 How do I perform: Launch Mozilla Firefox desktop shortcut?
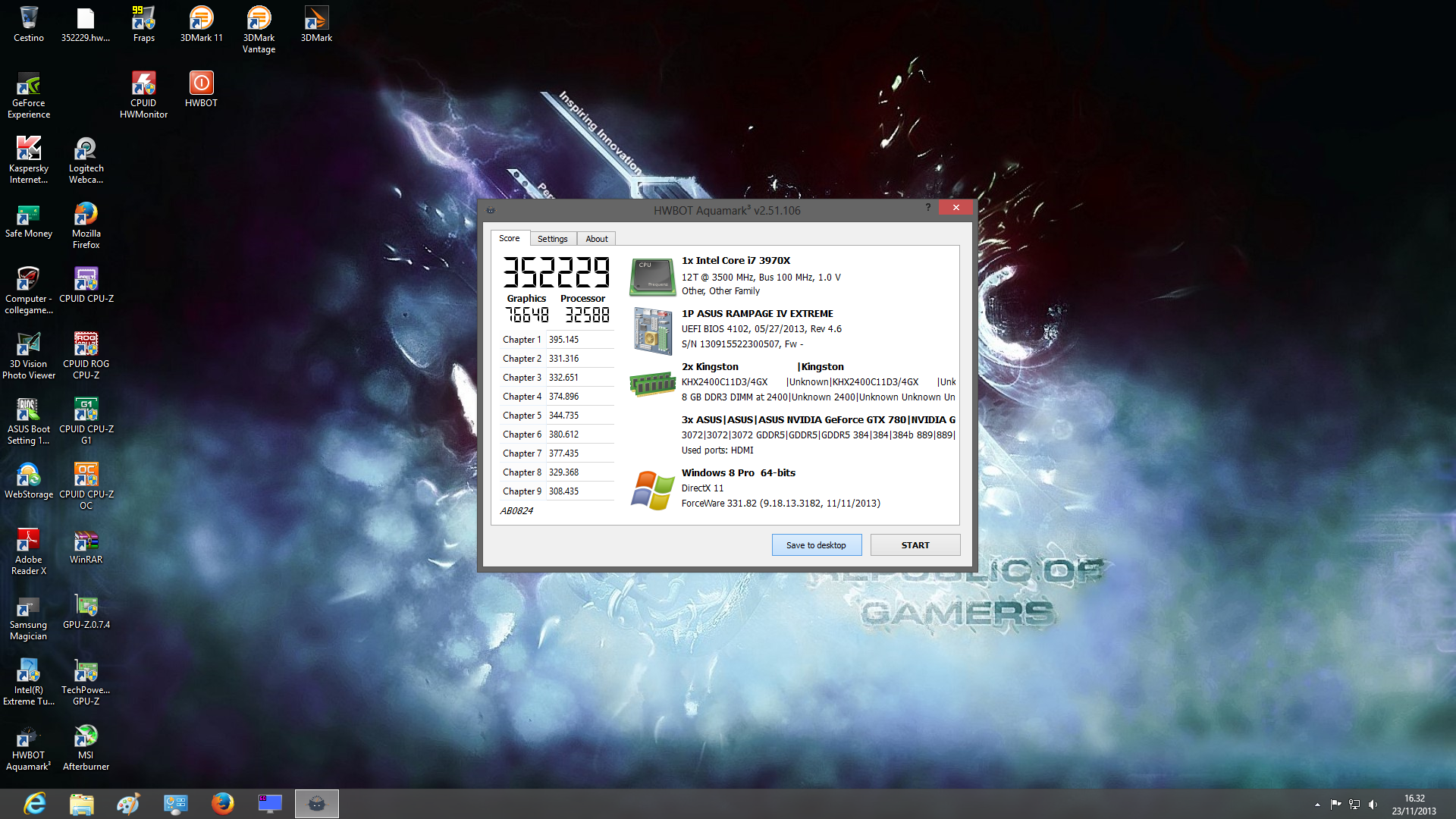(x=86, y=225)
